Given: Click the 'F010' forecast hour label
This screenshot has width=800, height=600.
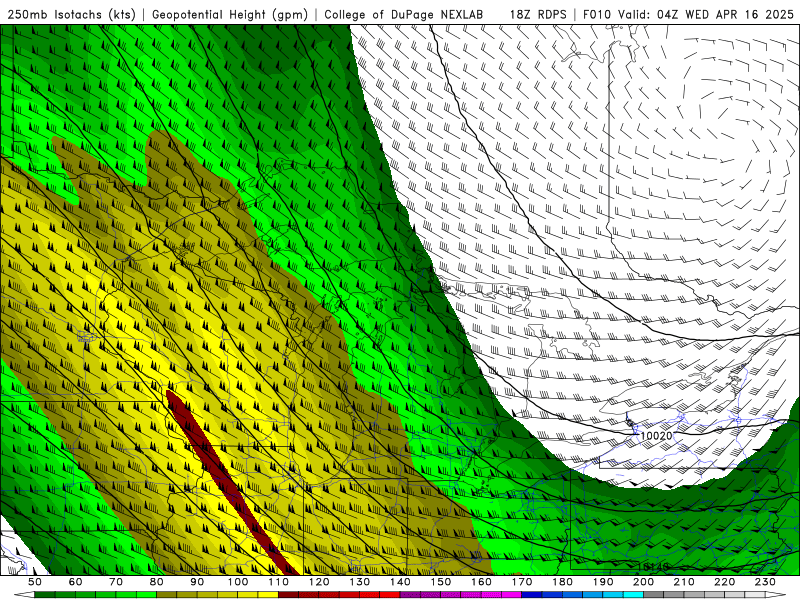Looking at the screenshot, I should (598, 14).
